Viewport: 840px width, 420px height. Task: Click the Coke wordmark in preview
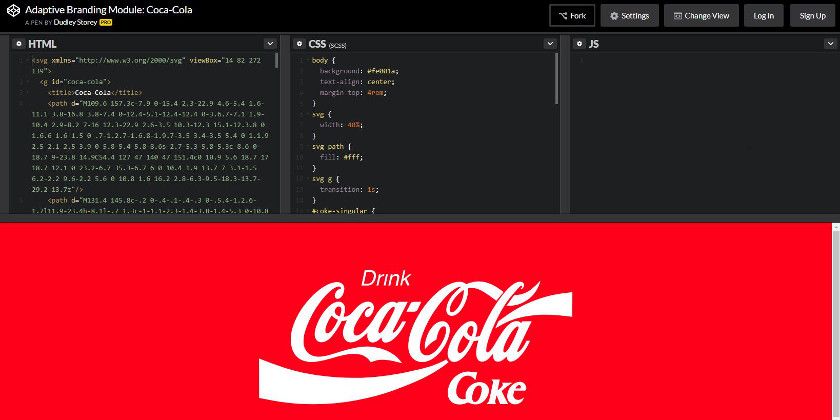point(486,387)
